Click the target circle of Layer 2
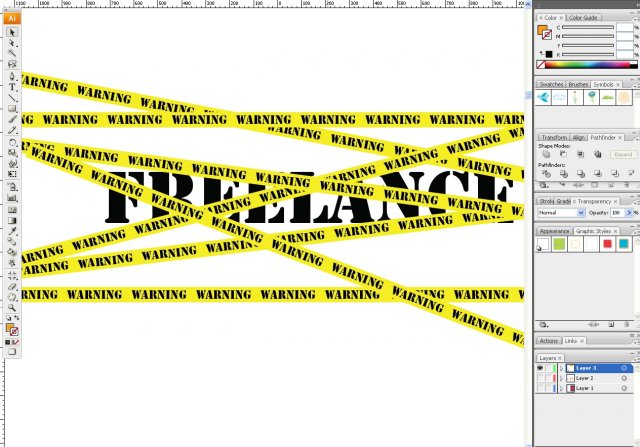This screenshot has height=447, width=640. (x=624, y=378)
